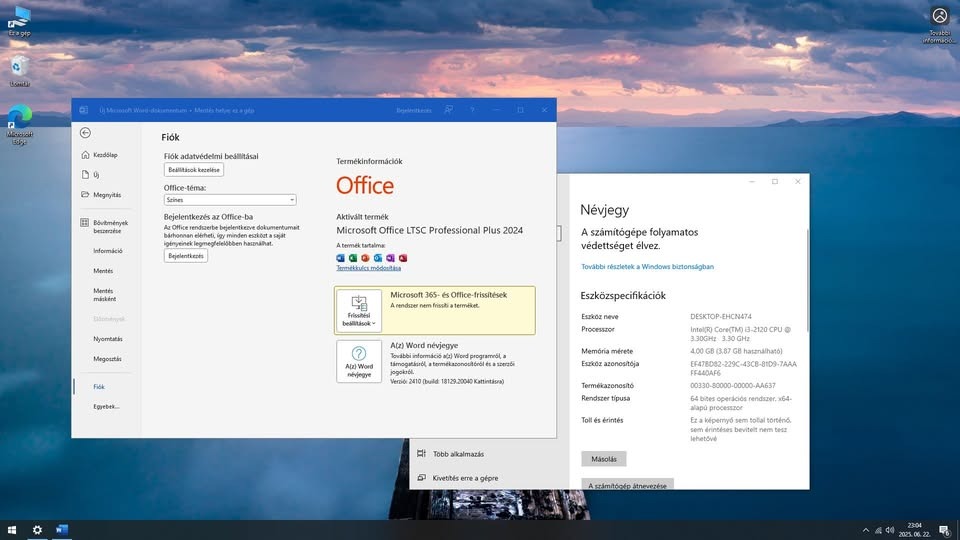Open Windows biztonság details link in Névjegy
Image resolution: width=960 pixels, height=540 pixels.
coord(647,266)
